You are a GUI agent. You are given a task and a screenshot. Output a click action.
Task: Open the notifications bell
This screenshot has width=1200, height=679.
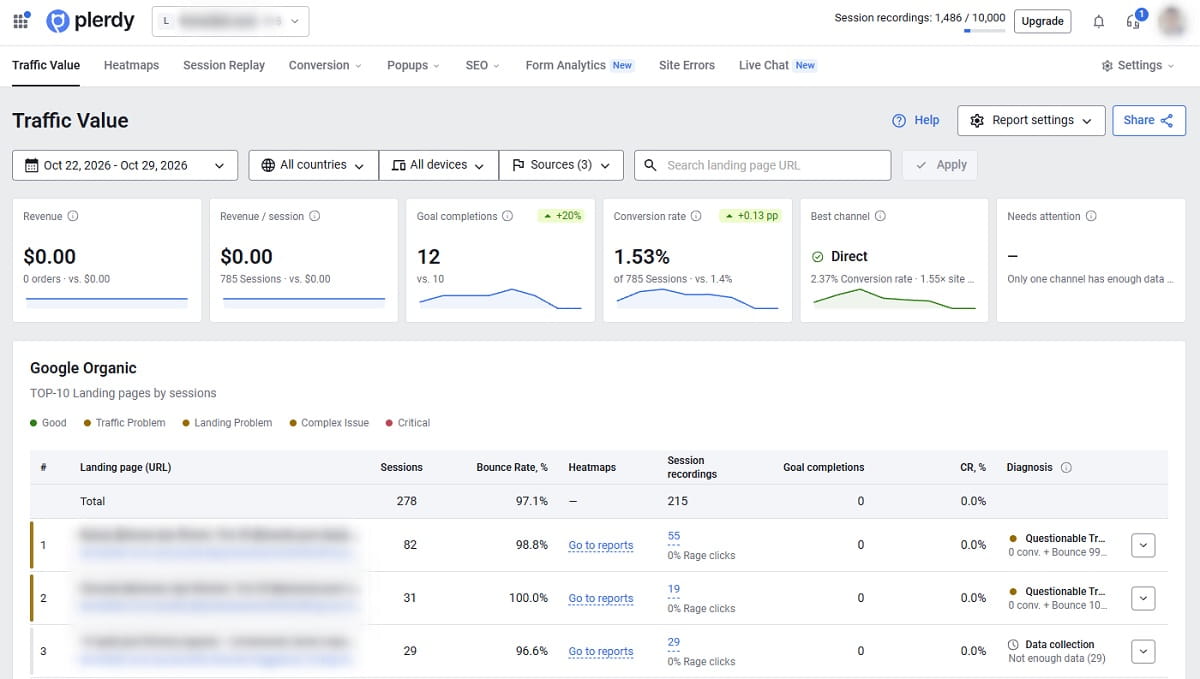(1099, 21)
